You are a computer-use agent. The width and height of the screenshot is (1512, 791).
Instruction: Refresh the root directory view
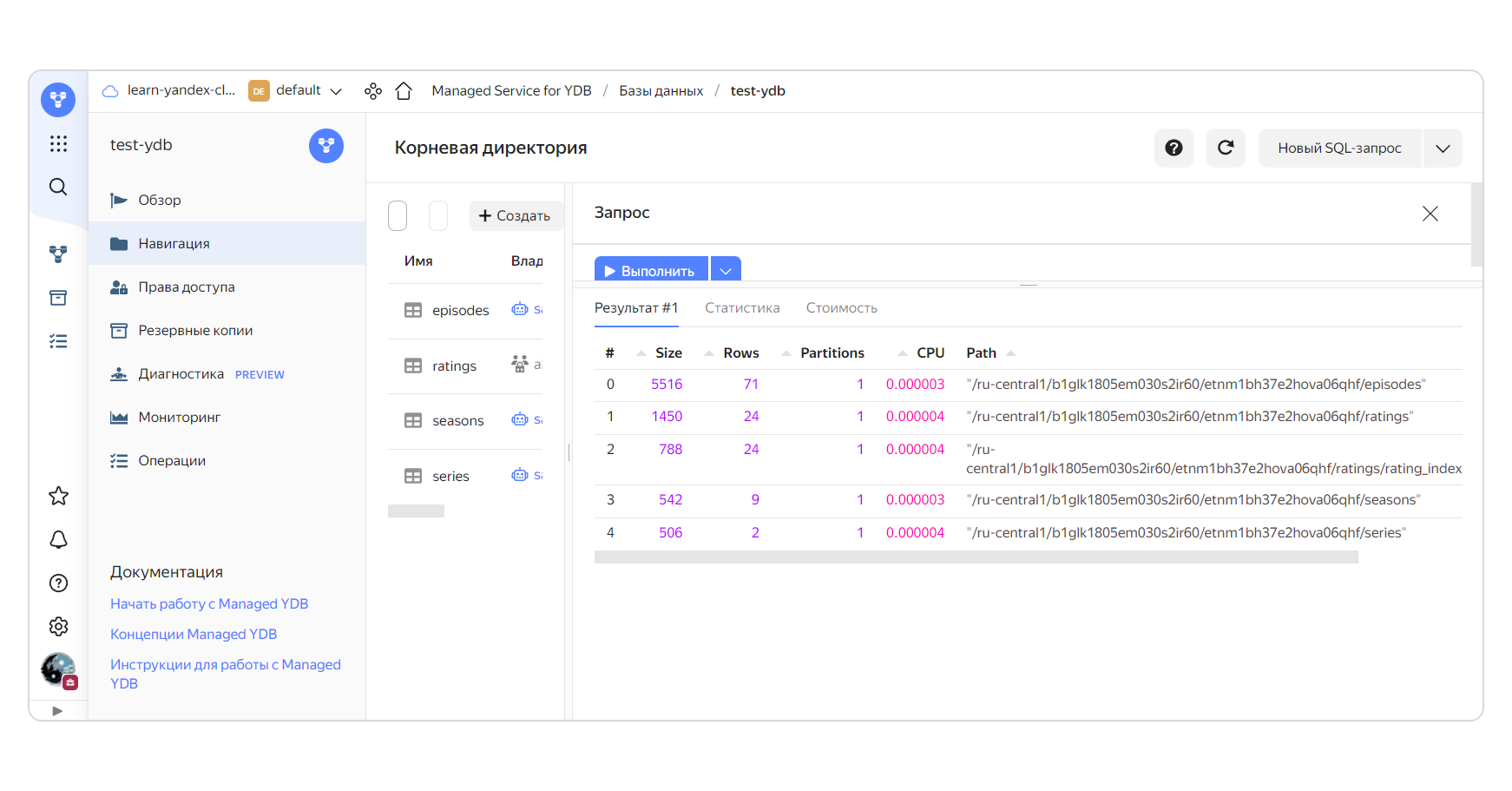pyautogui.click(x=1226, y=148)
